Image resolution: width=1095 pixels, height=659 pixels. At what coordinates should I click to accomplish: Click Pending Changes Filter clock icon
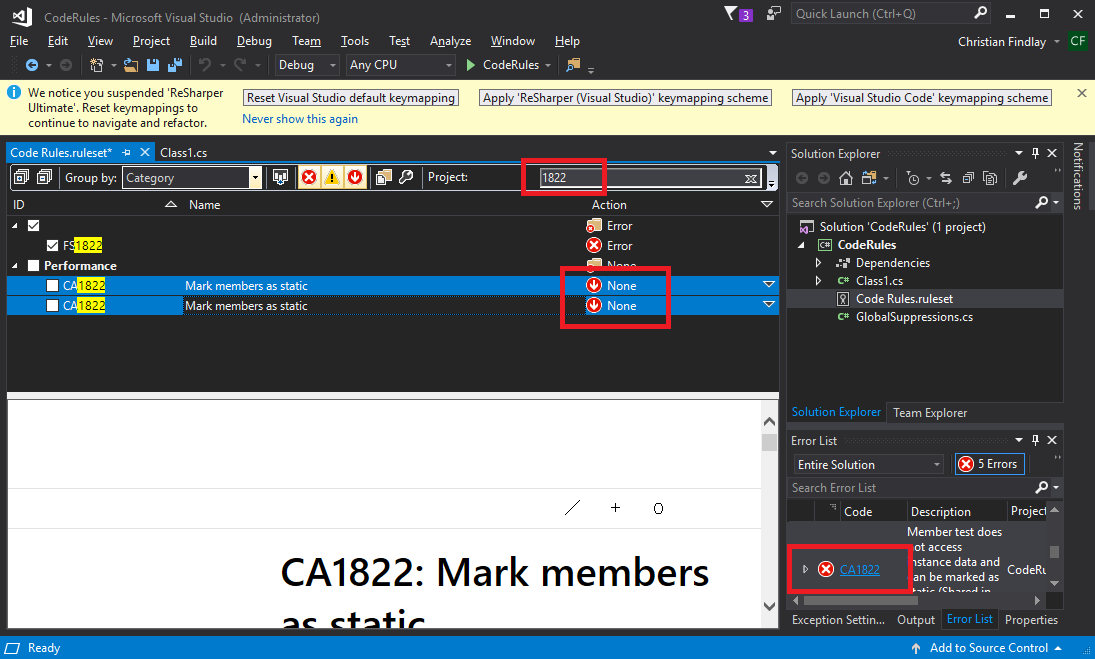pos(913,178)
